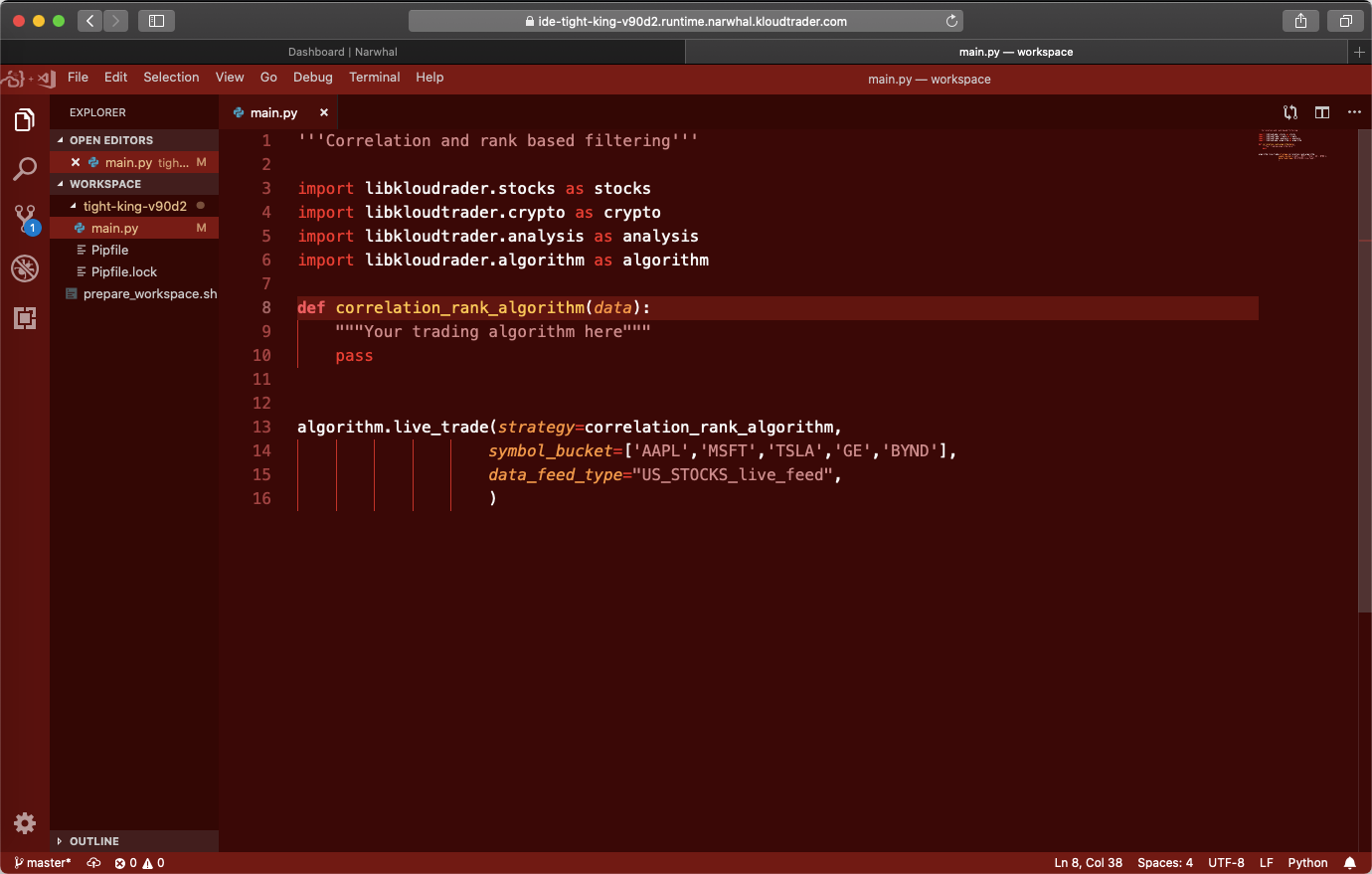
Task: Close main.py in Open Editors list
Action: coord(76,162)
